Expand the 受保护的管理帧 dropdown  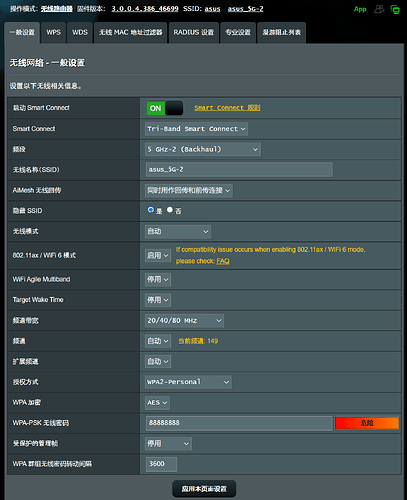point(168,444)
